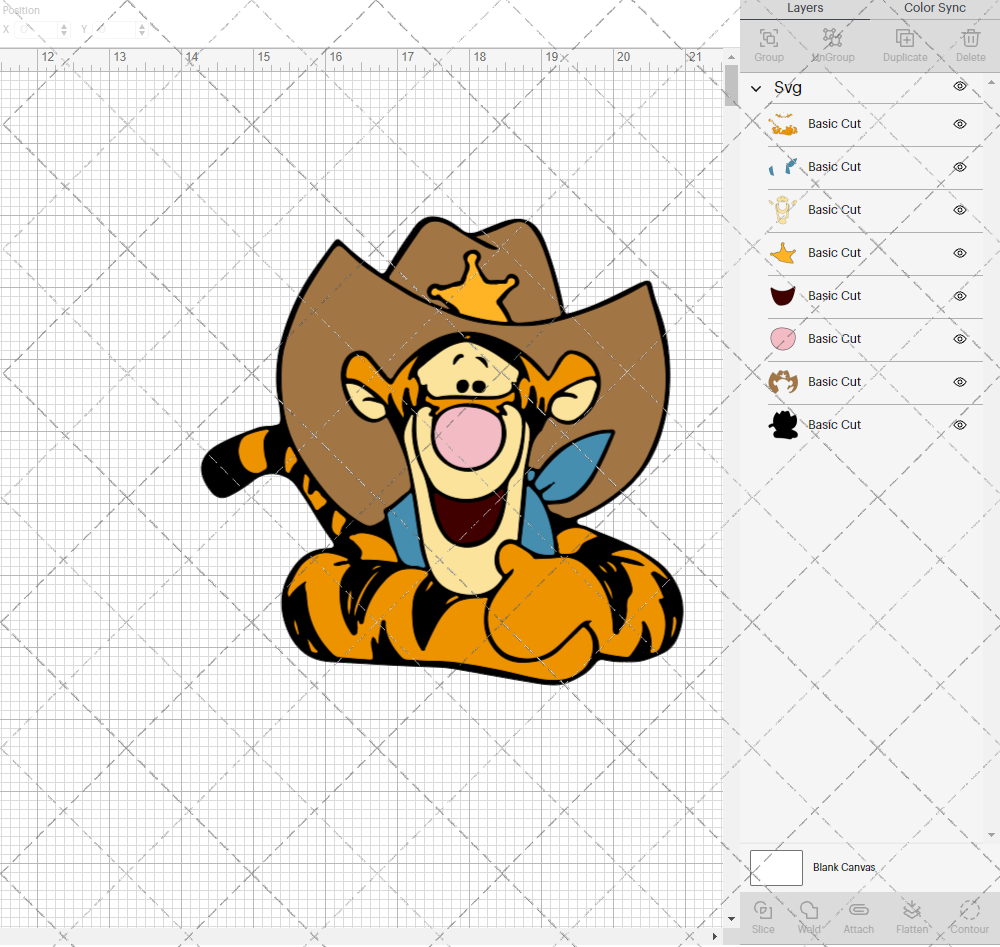Toggle visibility of the Svg group
The width and height of the screenshot is (1000, 947).
960,86
